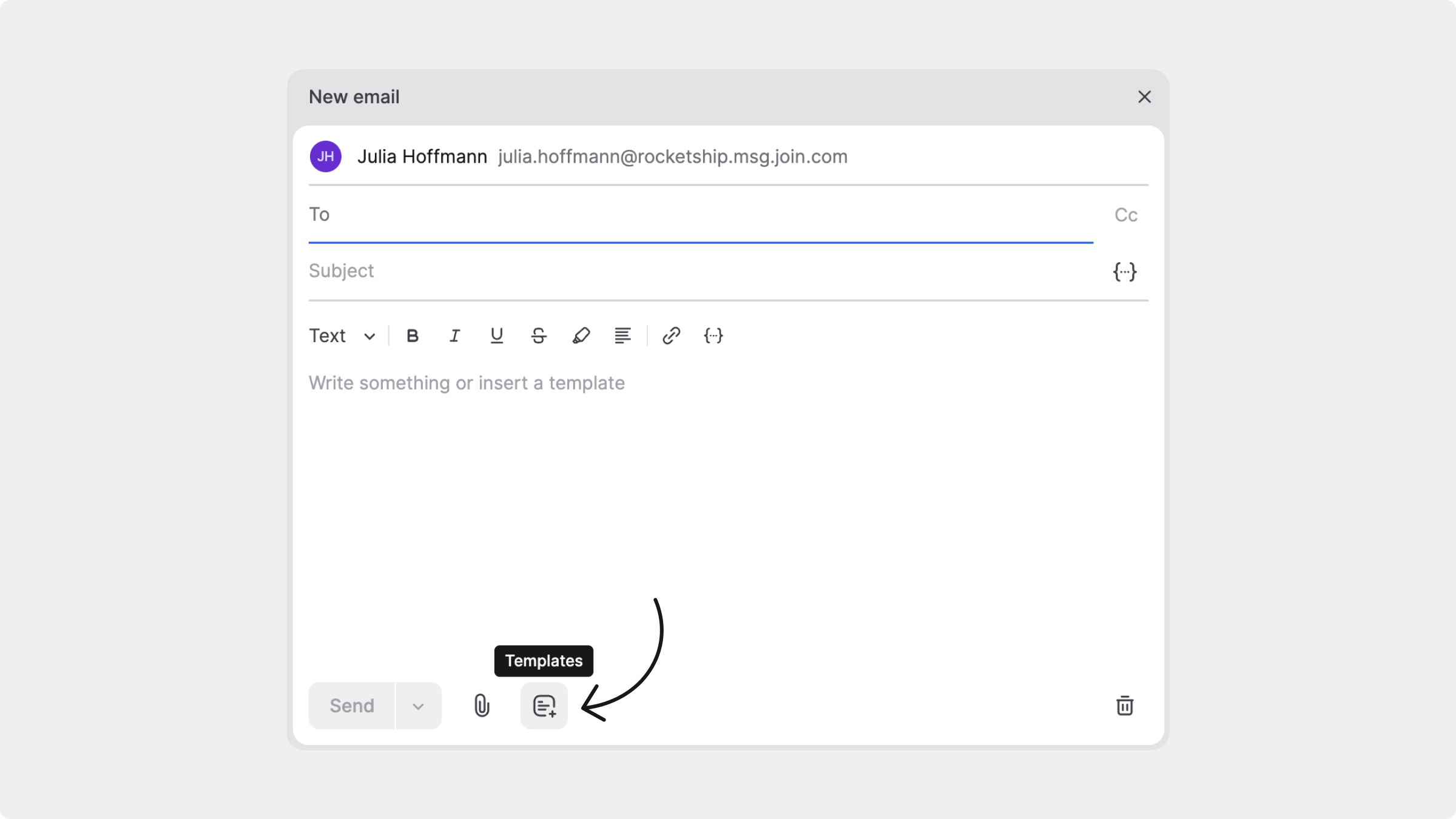Apply italic text formatting

(x=454, y=335)
